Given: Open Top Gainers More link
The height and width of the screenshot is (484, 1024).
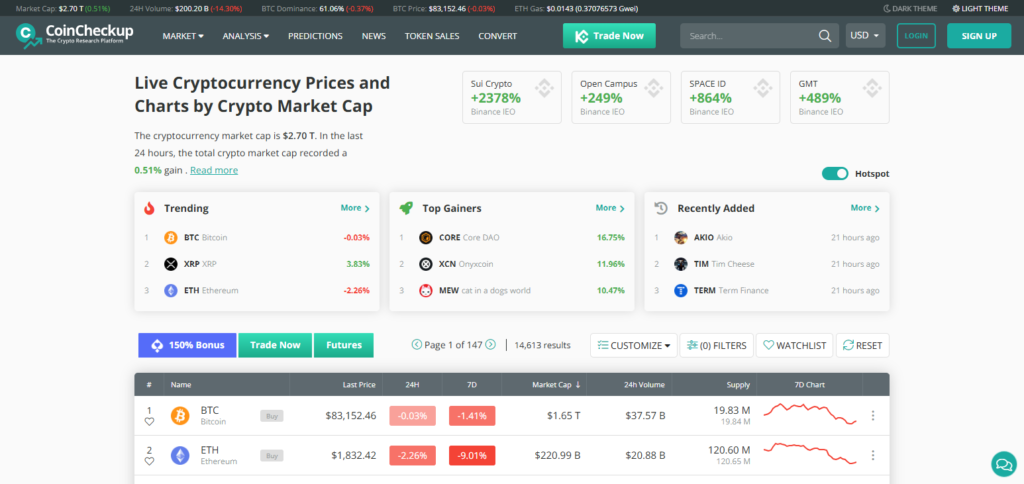Looking at the screenshot, I should [x=610, y=208].
